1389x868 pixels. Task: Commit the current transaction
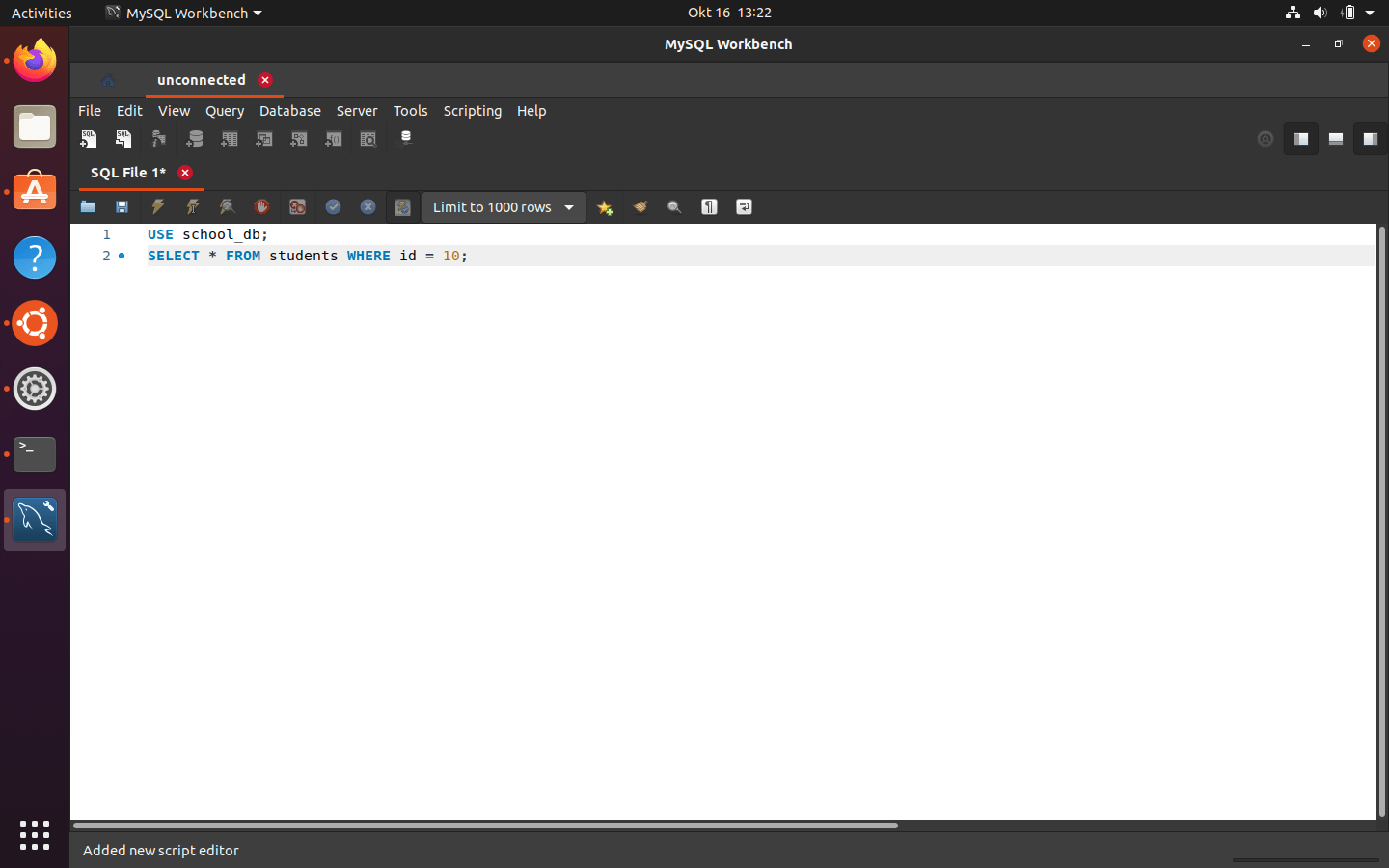333,207
